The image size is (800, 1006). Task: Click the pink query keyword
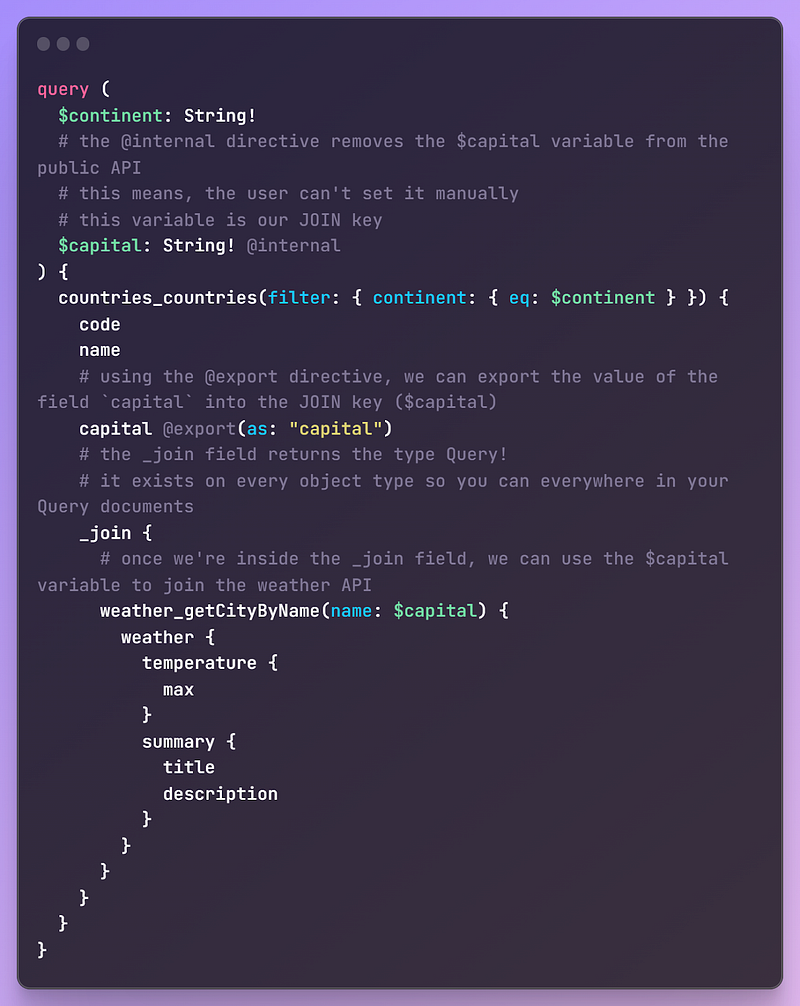pyautogui.click(x=63, y=89)
